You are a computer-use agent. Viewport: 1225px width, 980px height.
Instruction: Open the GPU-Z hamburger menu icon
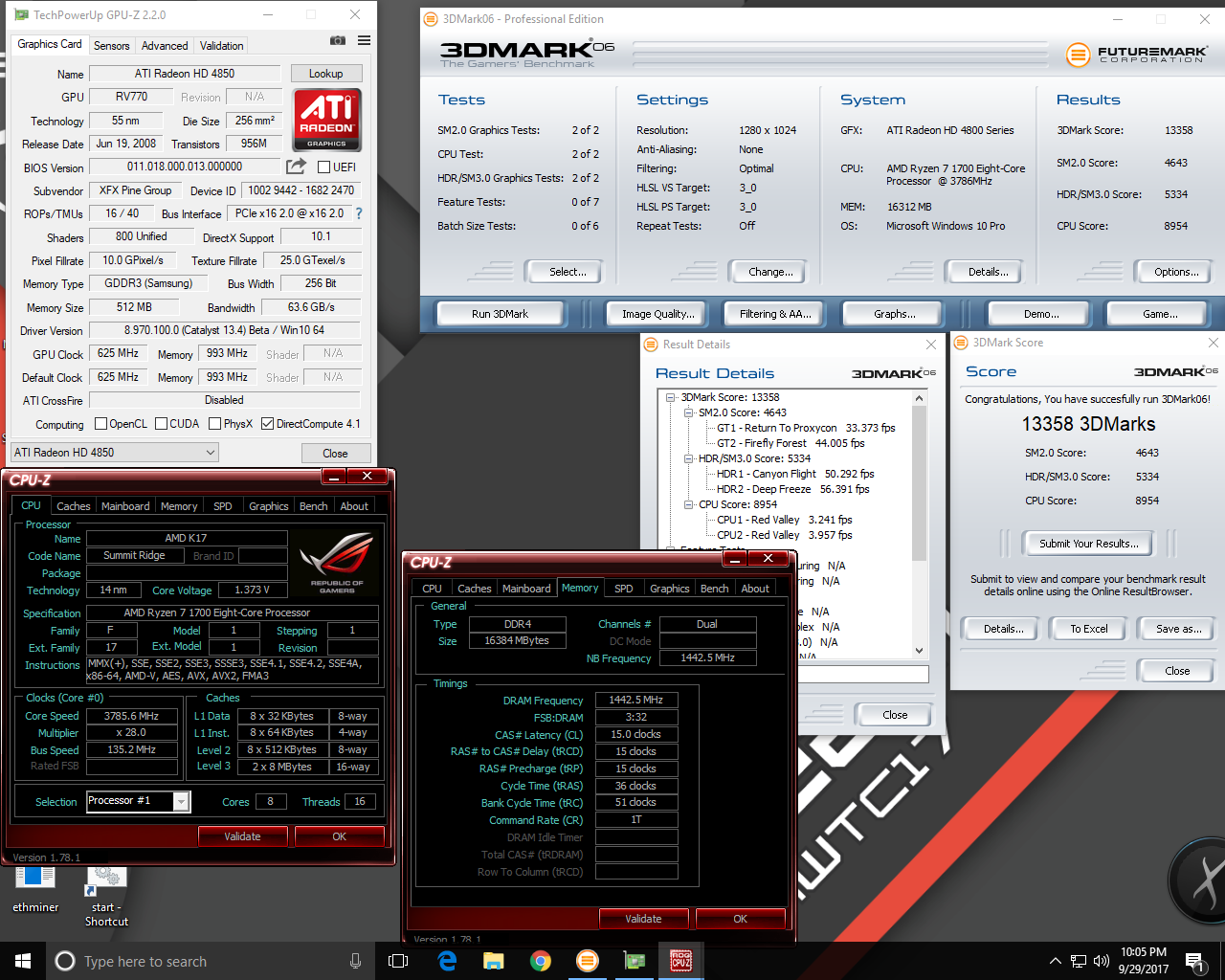tap(364, 40)
